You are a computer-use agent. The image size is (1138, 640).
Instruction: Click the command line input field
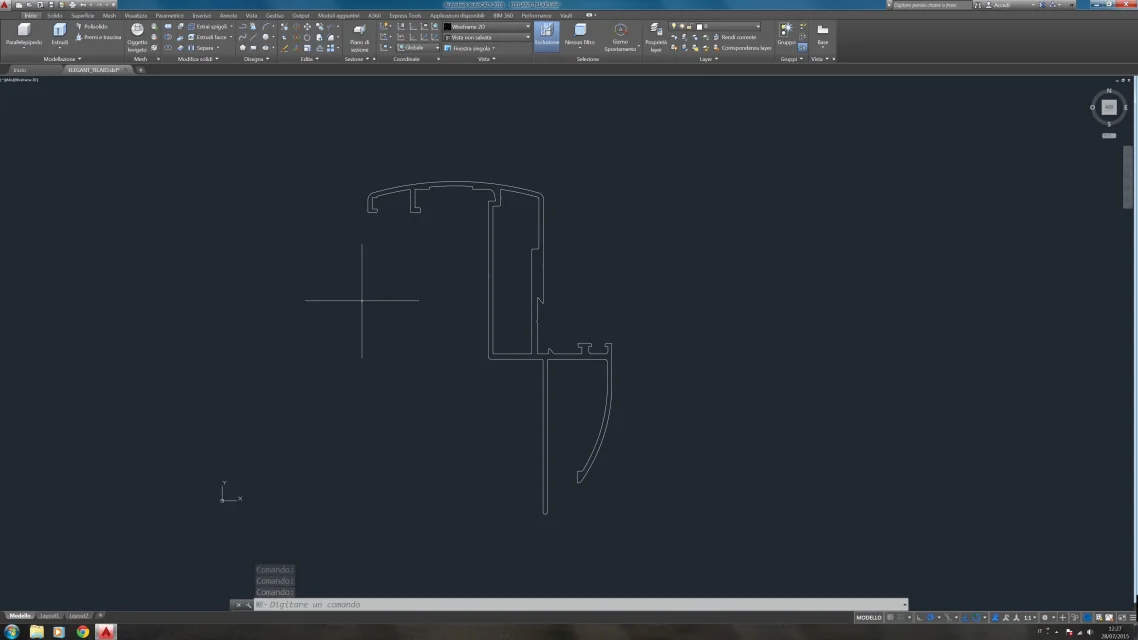point(581,604)
